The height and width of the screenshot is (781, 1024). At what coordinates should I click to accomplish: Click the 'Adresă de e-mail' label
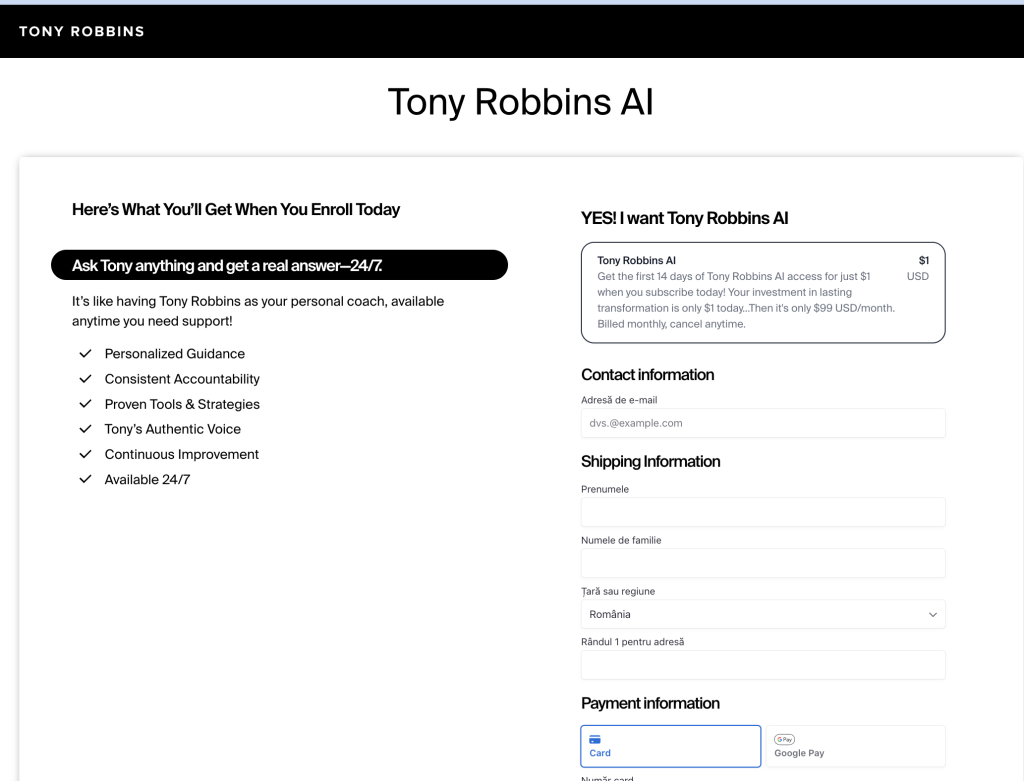(x=619, y=400)
